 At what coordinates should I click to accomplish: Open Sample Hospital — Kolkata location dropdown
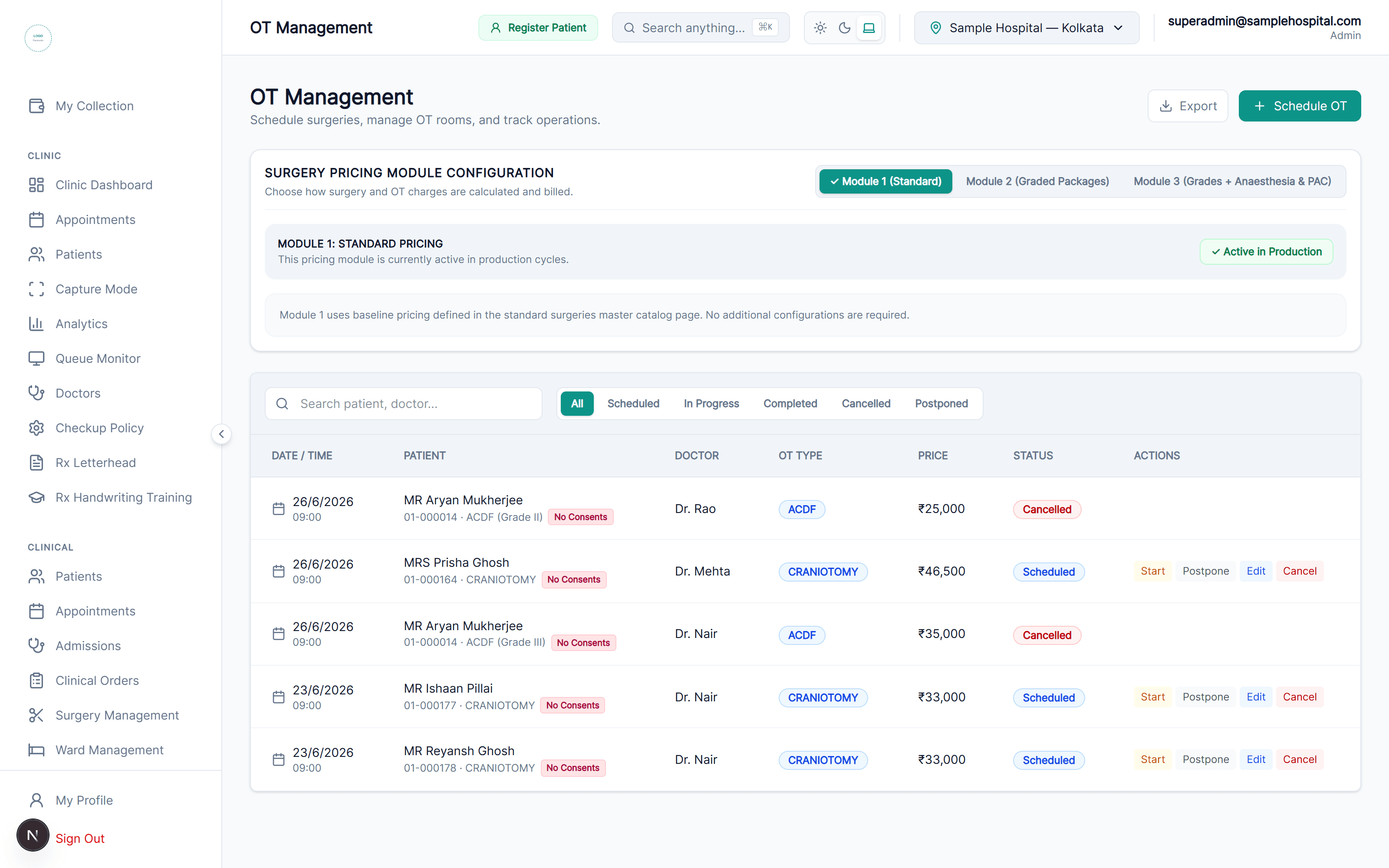[x=1026, y=27]
